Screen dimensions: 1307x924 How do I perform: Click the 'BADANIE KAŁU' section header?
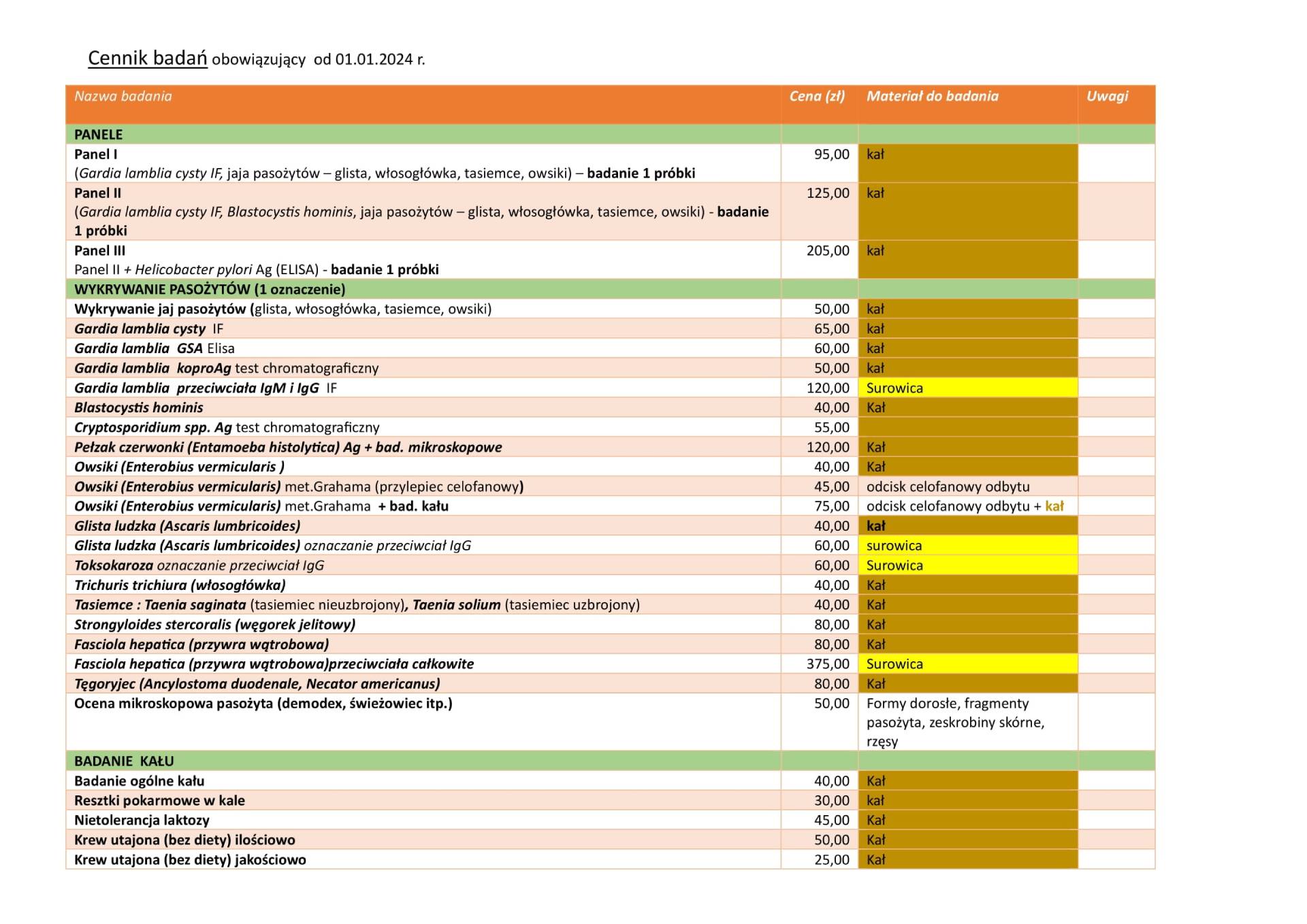click(124, 762)
